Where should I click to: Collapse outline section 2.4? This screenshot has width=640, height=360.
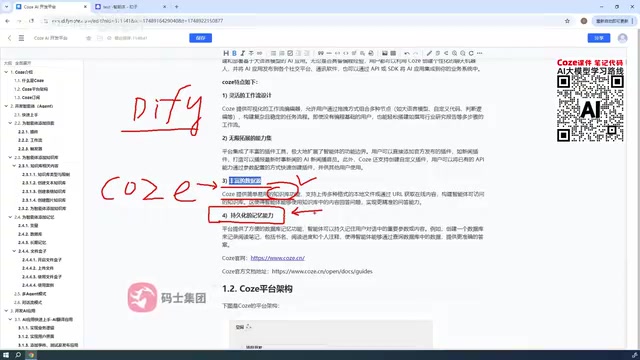(10, 217)
